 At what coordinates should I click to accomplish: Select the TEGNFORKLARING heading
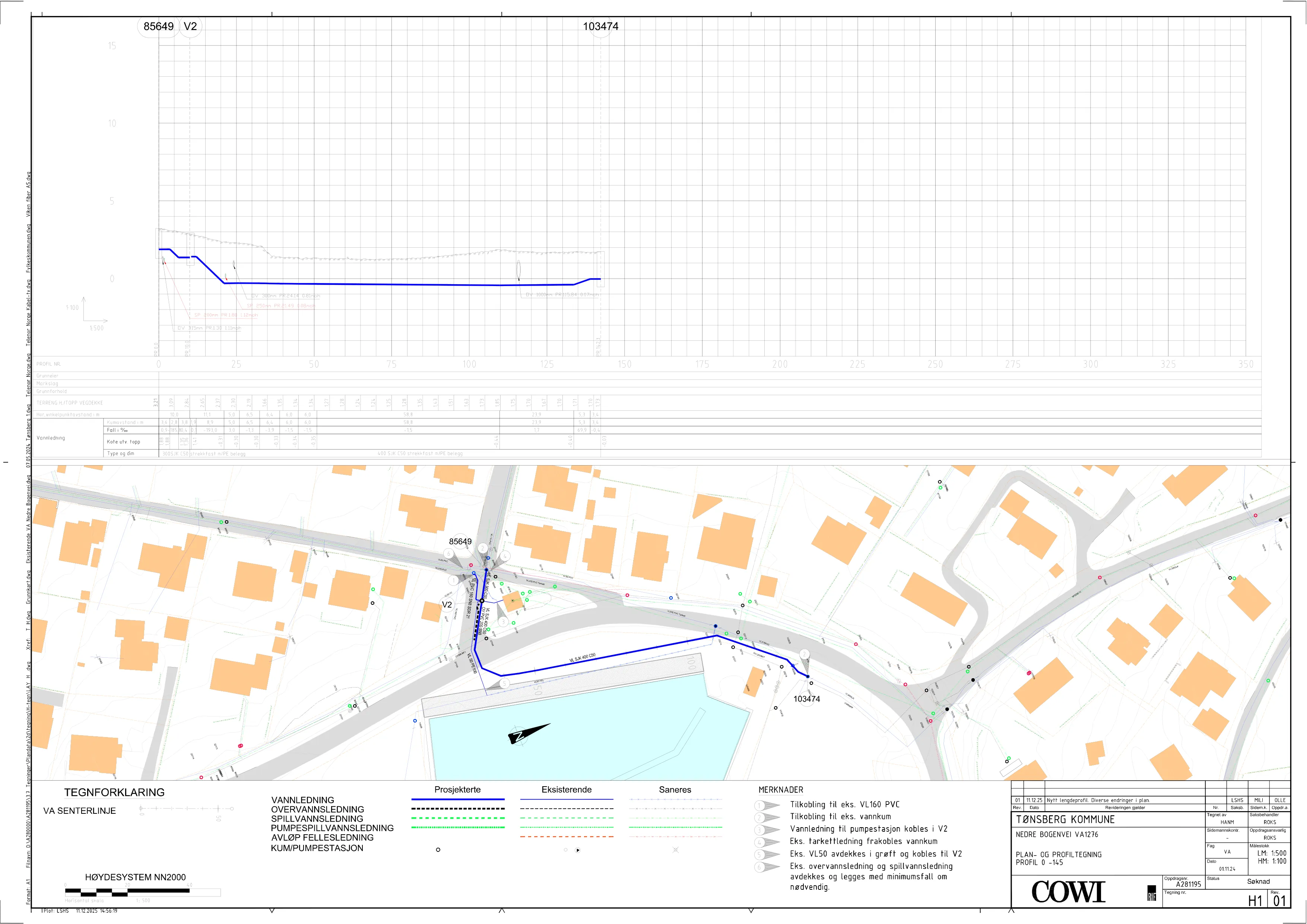point(114,793)
